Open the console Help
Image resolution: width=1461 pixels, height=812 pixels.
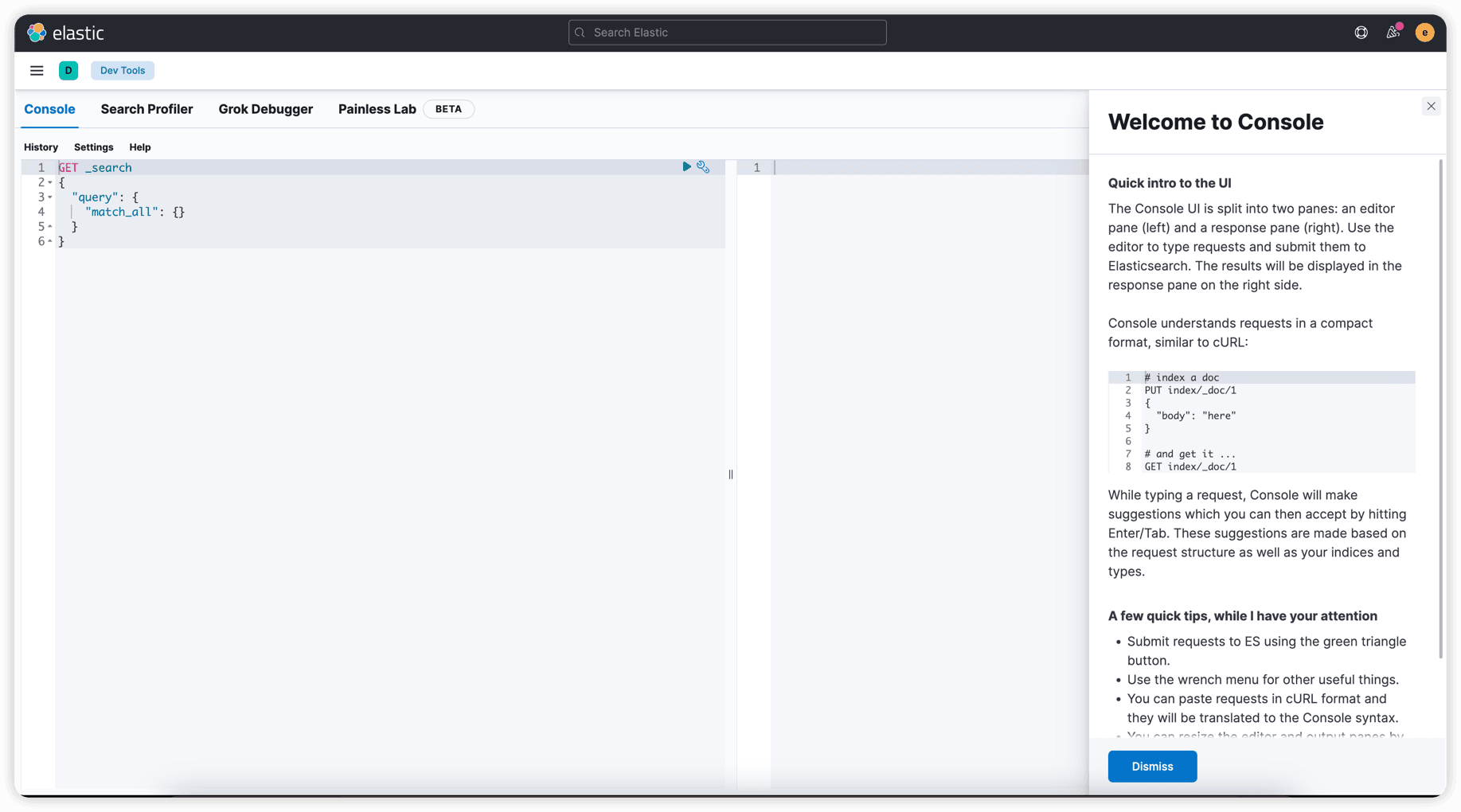(x=140, y=147)
